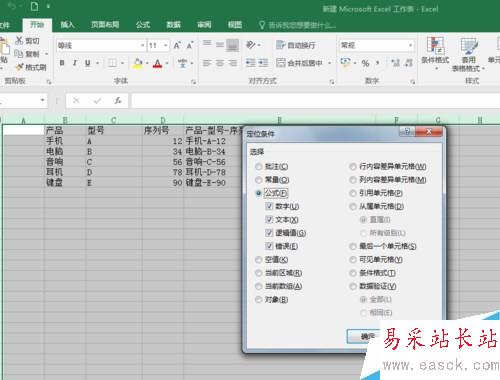Open Format as Table menu
Image resolution: width=500 pixels, height=380 pixels.
468,54
